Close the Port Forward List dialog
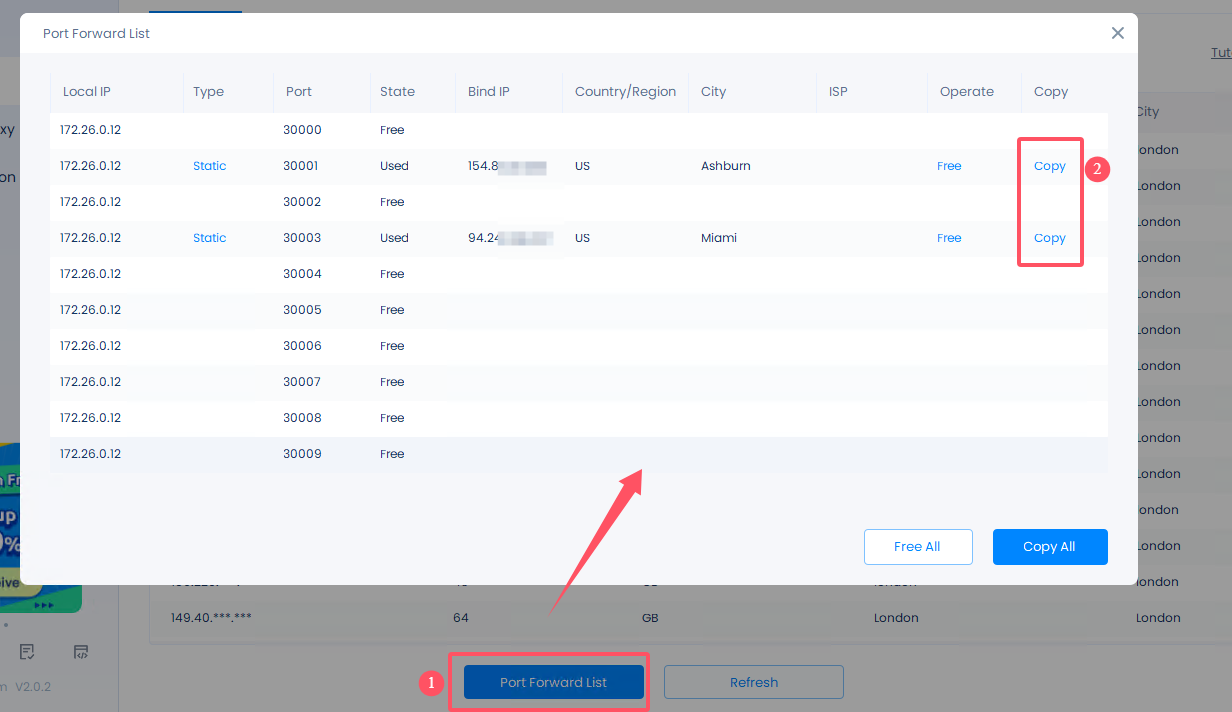This screenshot has height=712, width=1232. click(1117, 33)
